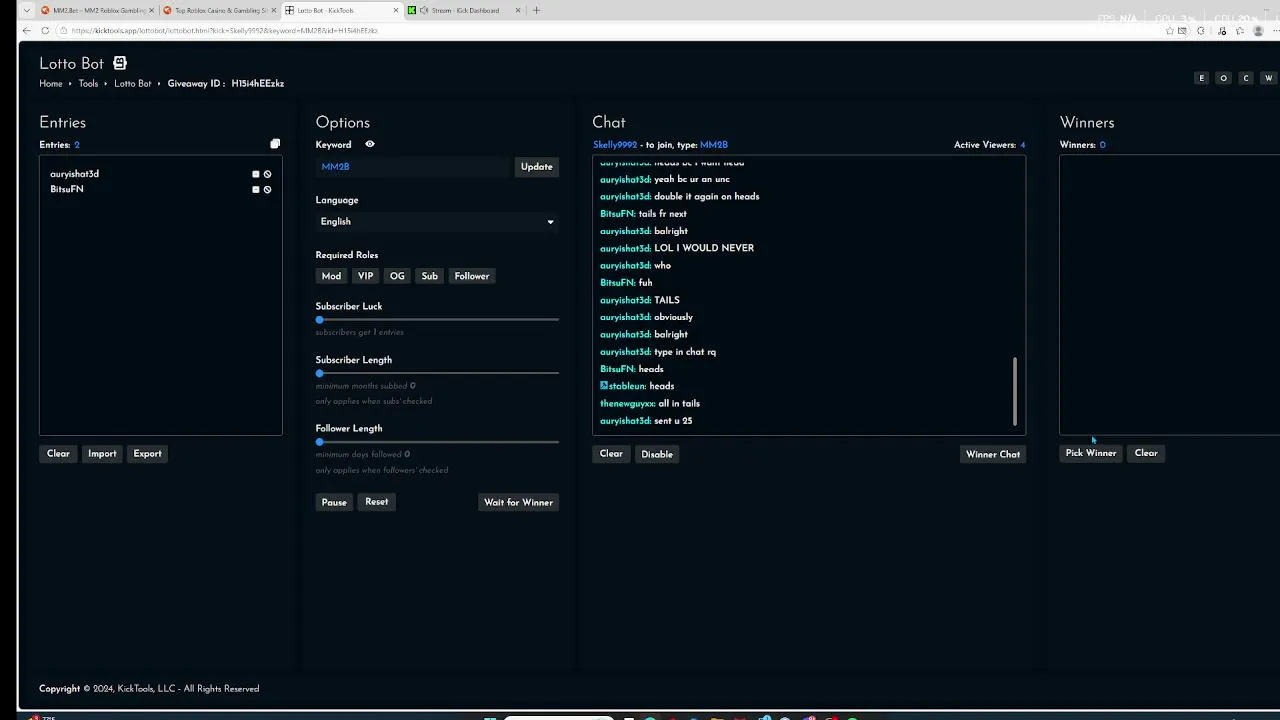Open Winner Chat
1280x720 pixels.
[x=993, y=454]
